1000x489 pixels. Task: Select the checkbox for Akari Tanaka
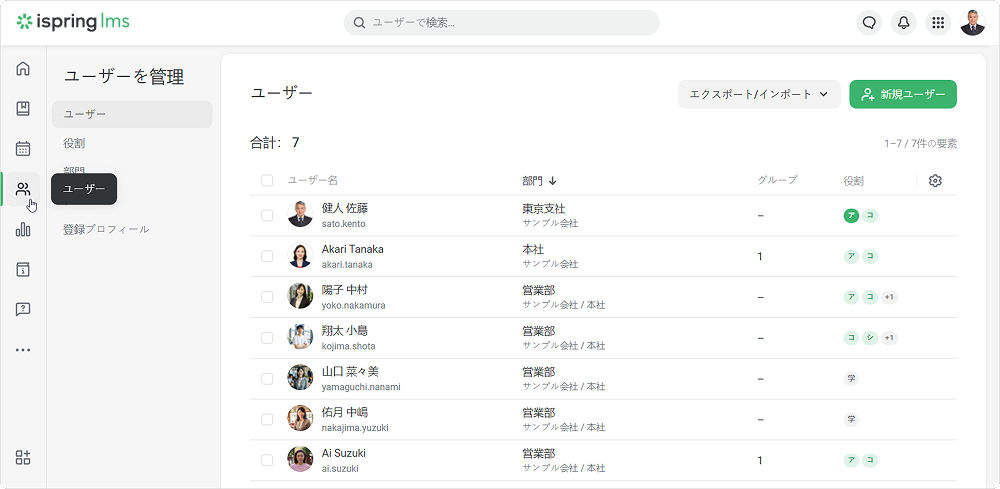click(267, 256)
